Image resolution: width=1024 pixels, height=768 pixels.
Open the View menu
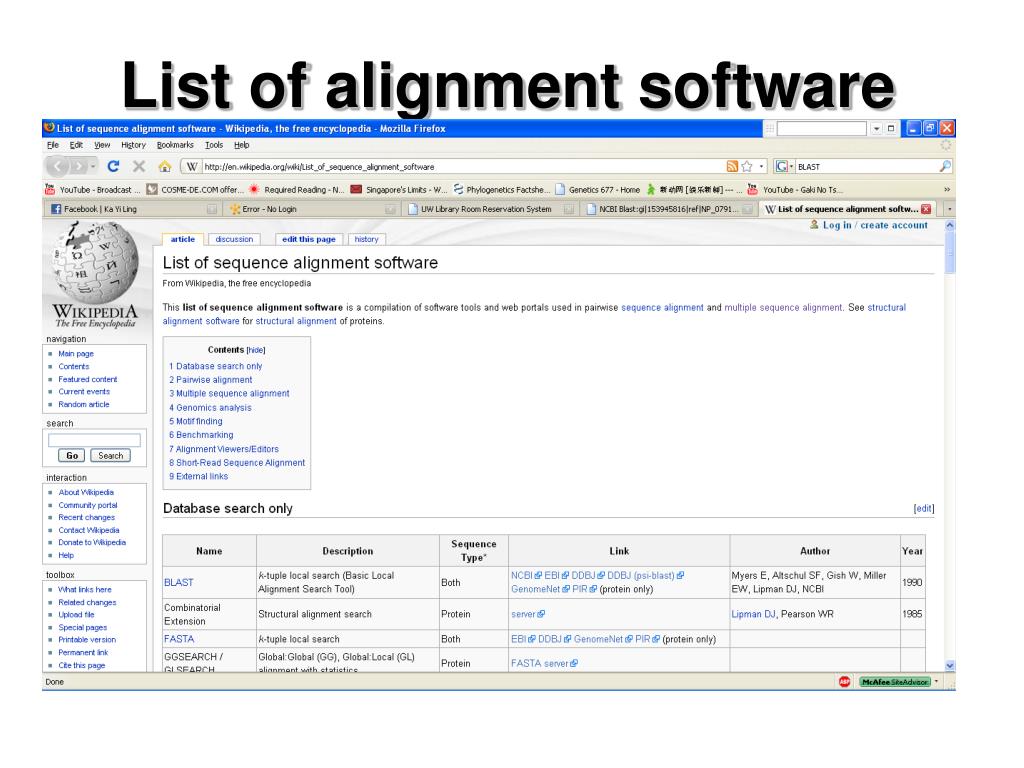[102, 145]
